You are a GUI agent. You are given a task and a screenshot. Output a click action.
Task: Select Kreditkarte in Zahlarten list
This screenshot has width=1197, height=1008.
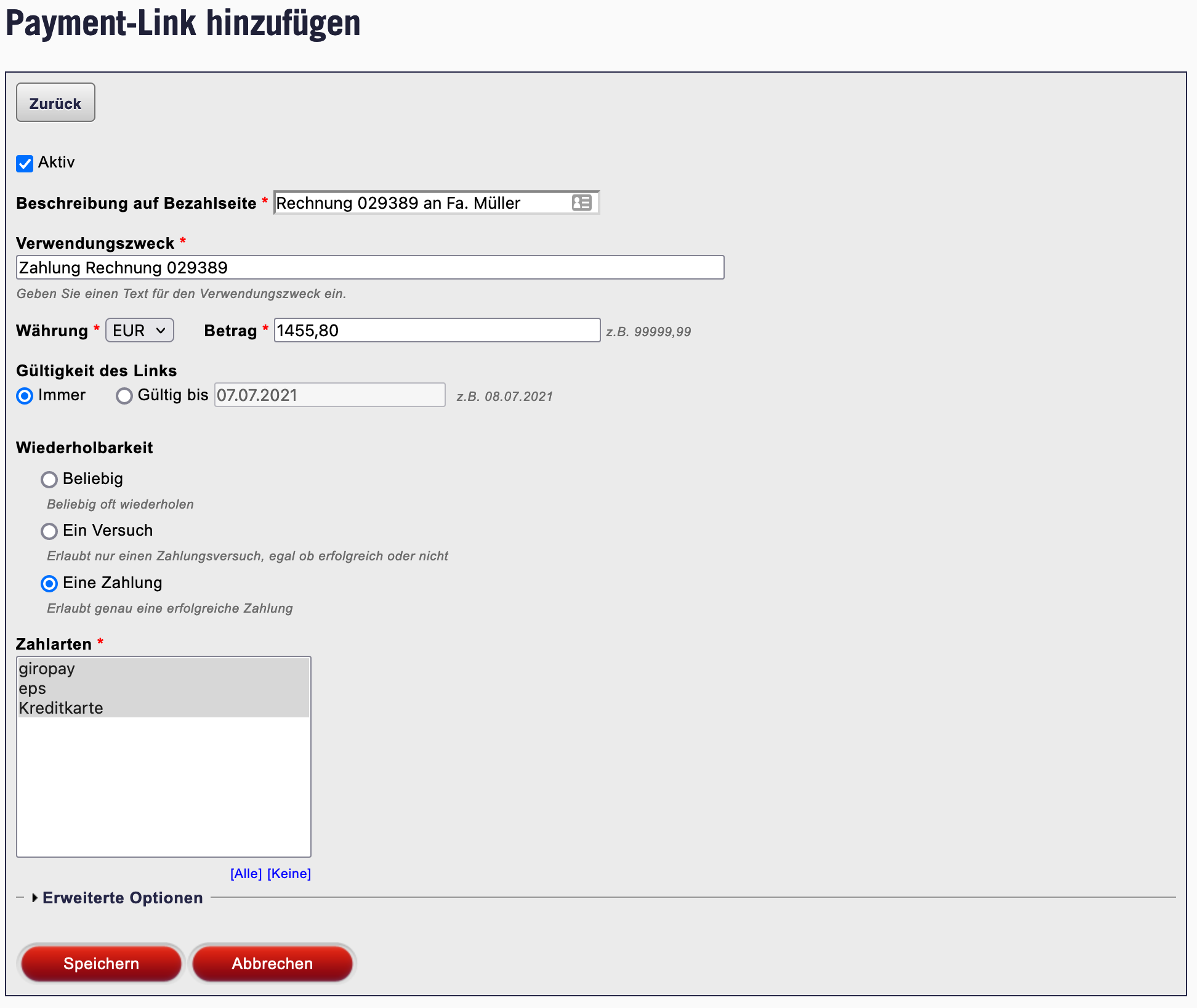point(61,708)
